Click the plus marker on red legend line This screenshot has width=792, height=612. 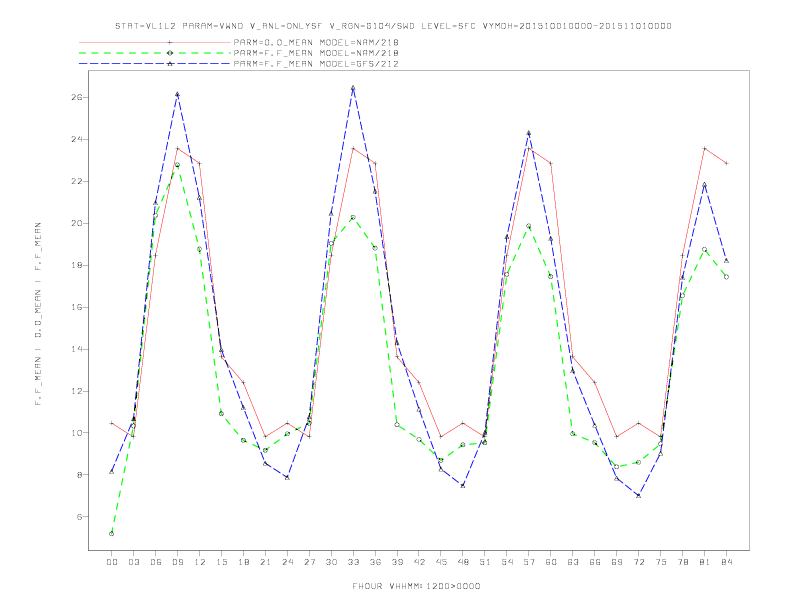pyautogui.click(x=170, y=42)
